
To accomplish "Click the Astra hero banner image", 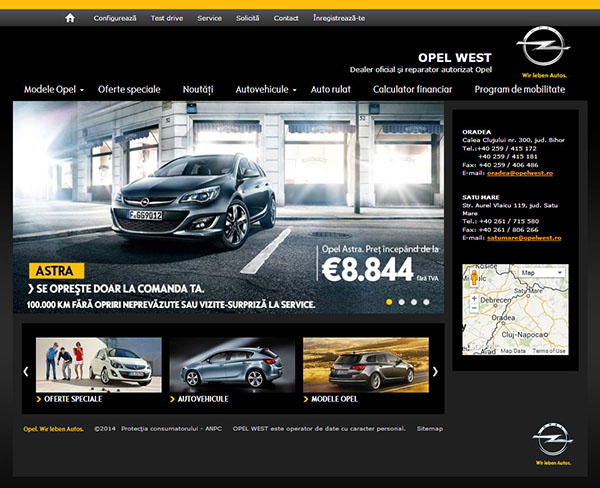I will tap(228, 207).
